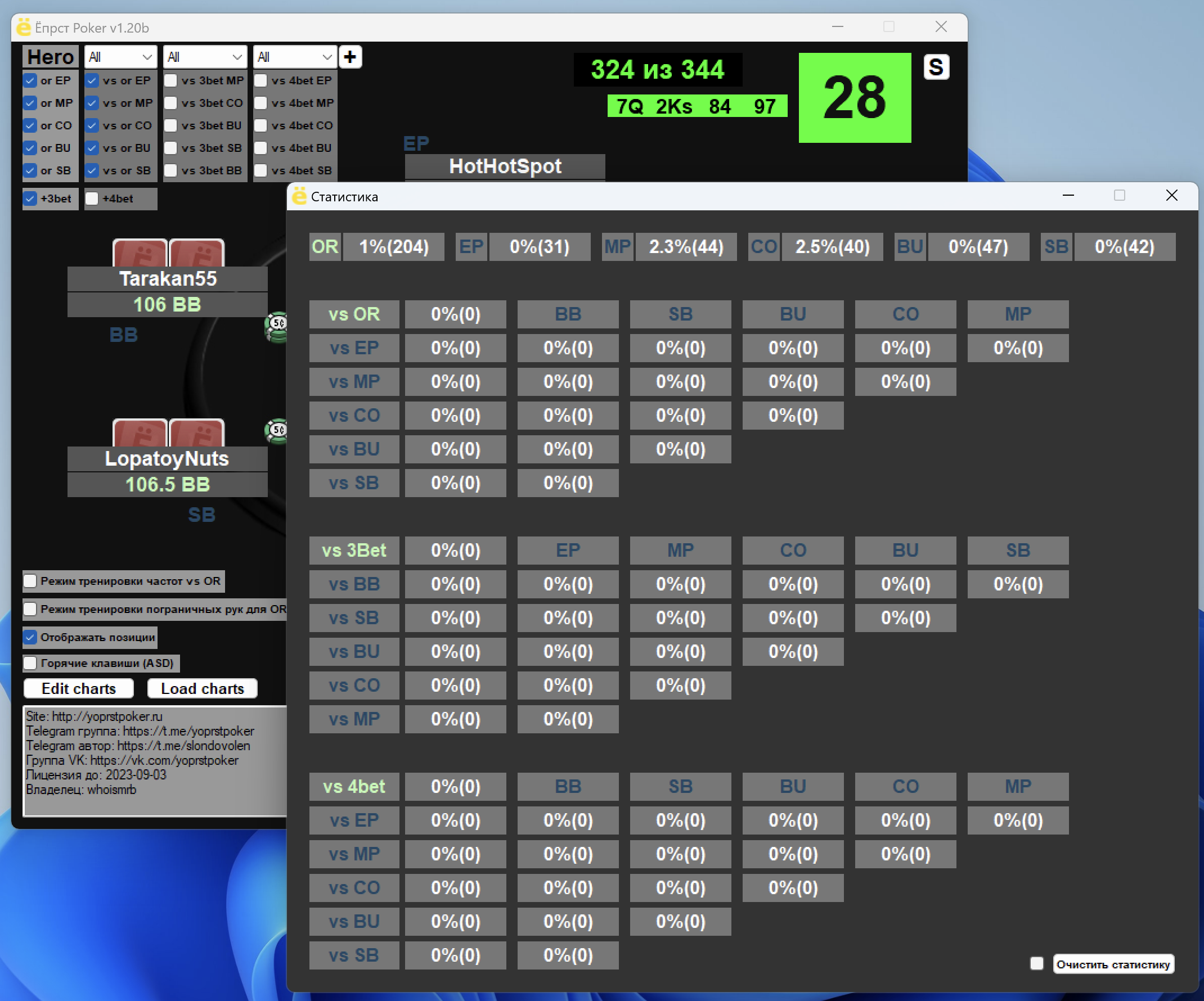The height and width of the screenshot is (1001, 1204).
Task: Click the 'Edit charts' button
Action: (x=79, y=688)
